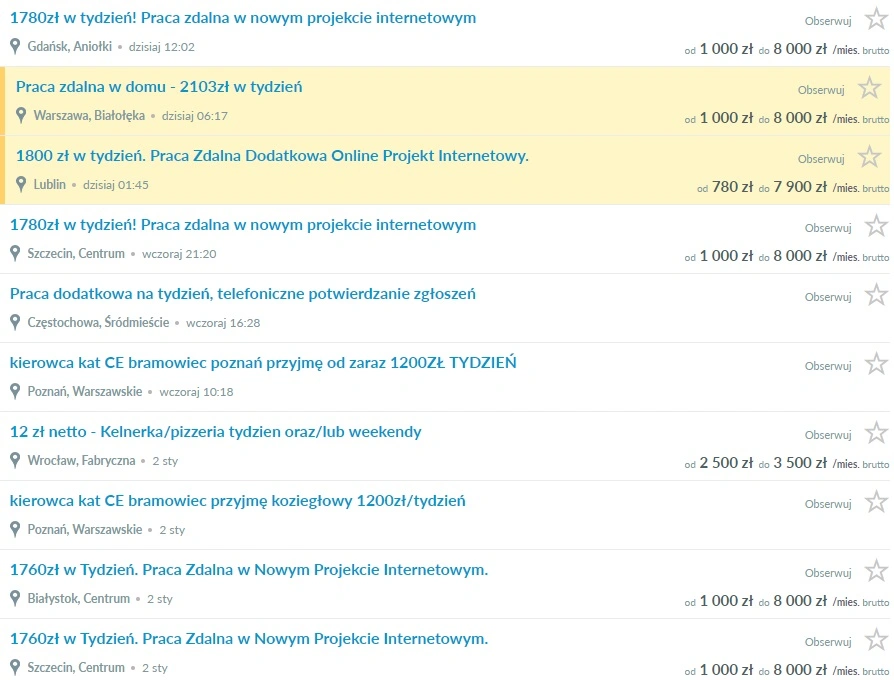This screenshot has width=894, height=680.
Task: Open 1760zł ad located in Białystok, Centrum
Action: (248, 570)
